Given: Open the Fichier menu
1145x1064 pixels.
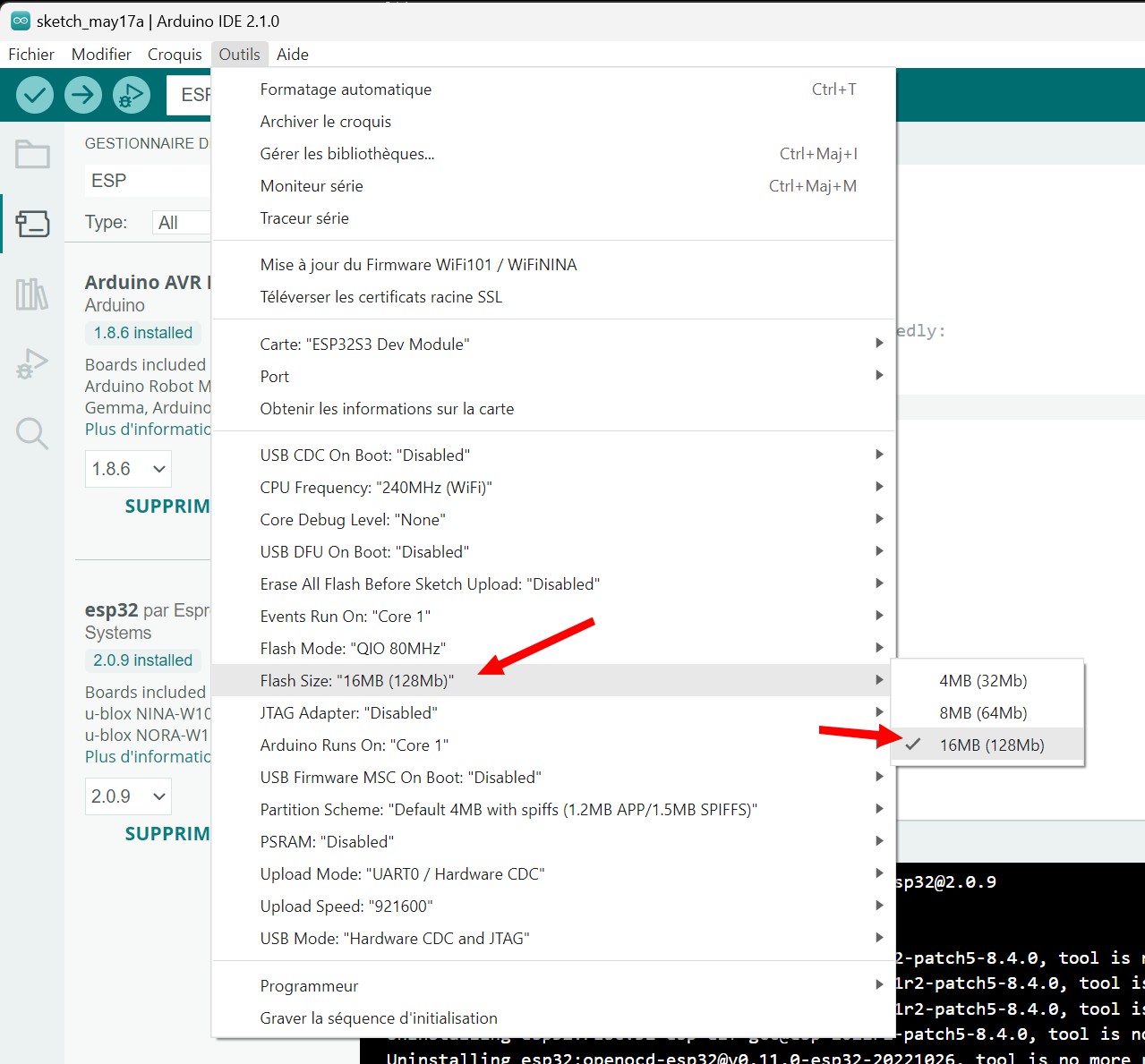Looking at the screenshot, I should 31,55.
